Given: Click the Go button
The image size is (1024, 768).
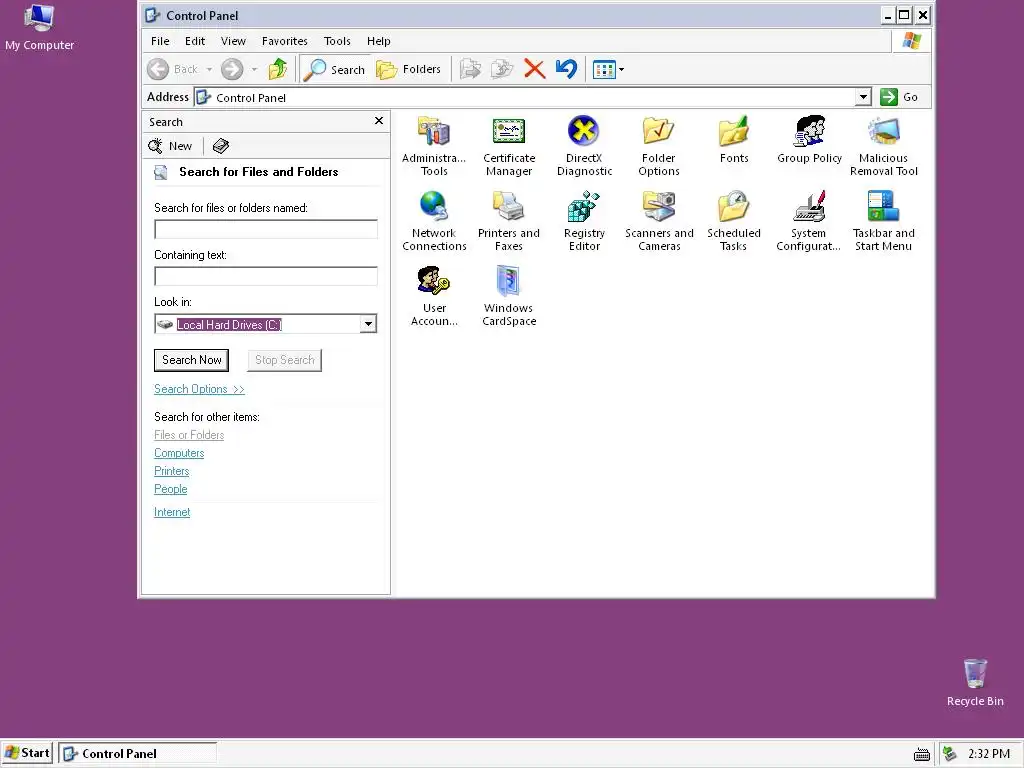Looking at the screenshot, I should [x=899, y=97].
